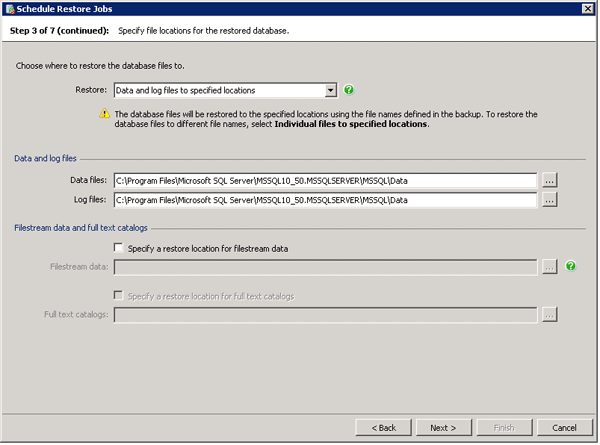
Task: Click the Full text catalogs text field
Action: point(326,315)
